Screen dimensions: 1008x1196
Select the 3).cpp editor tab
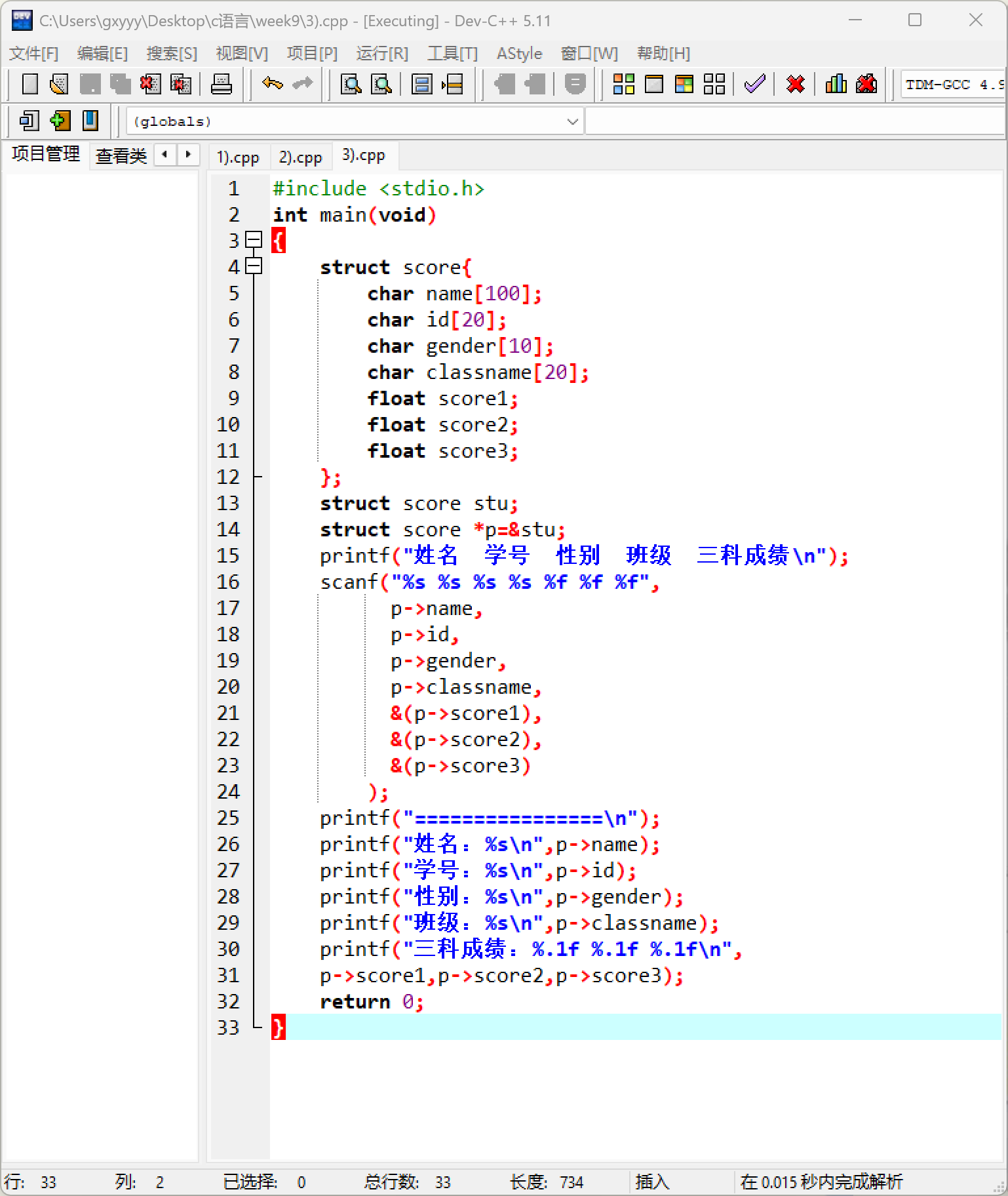(364, 155)
